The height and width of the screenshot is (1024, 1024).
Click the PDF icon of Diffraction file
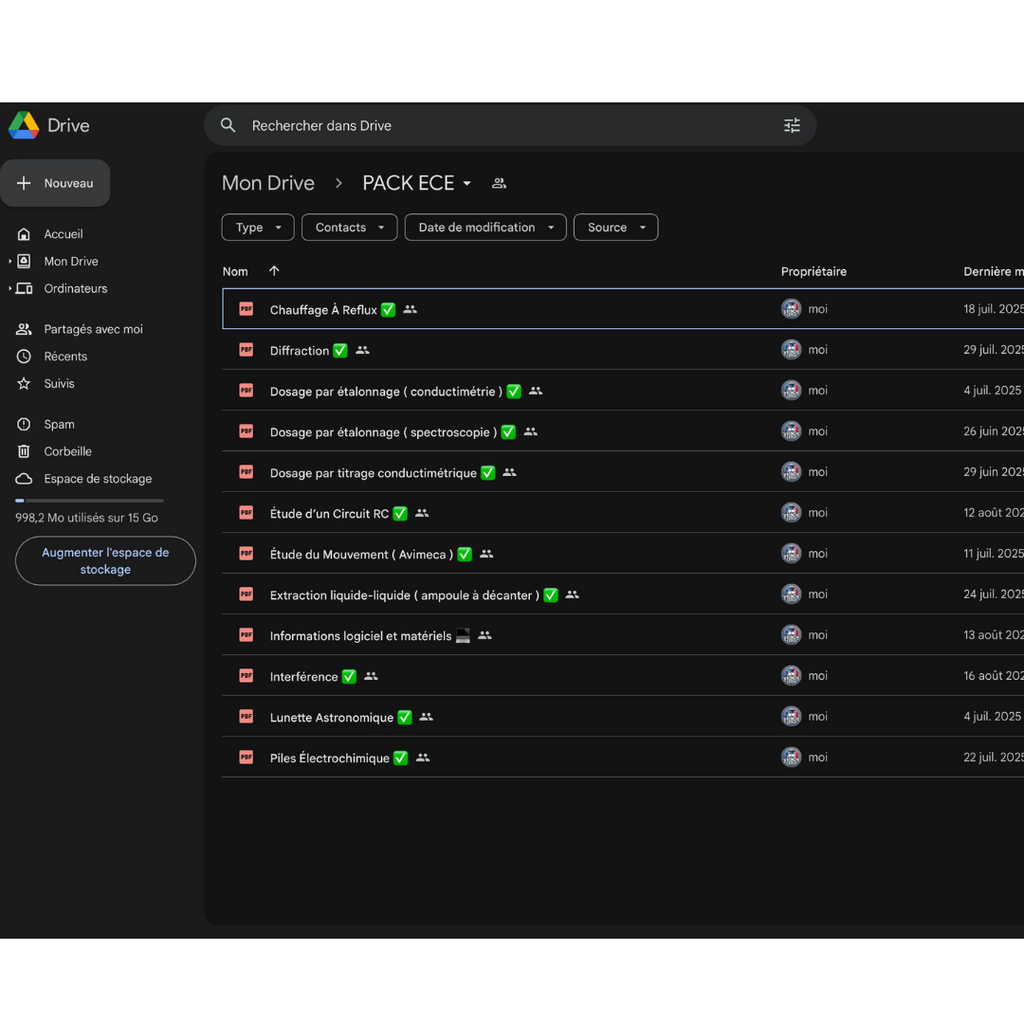[246, 350]
